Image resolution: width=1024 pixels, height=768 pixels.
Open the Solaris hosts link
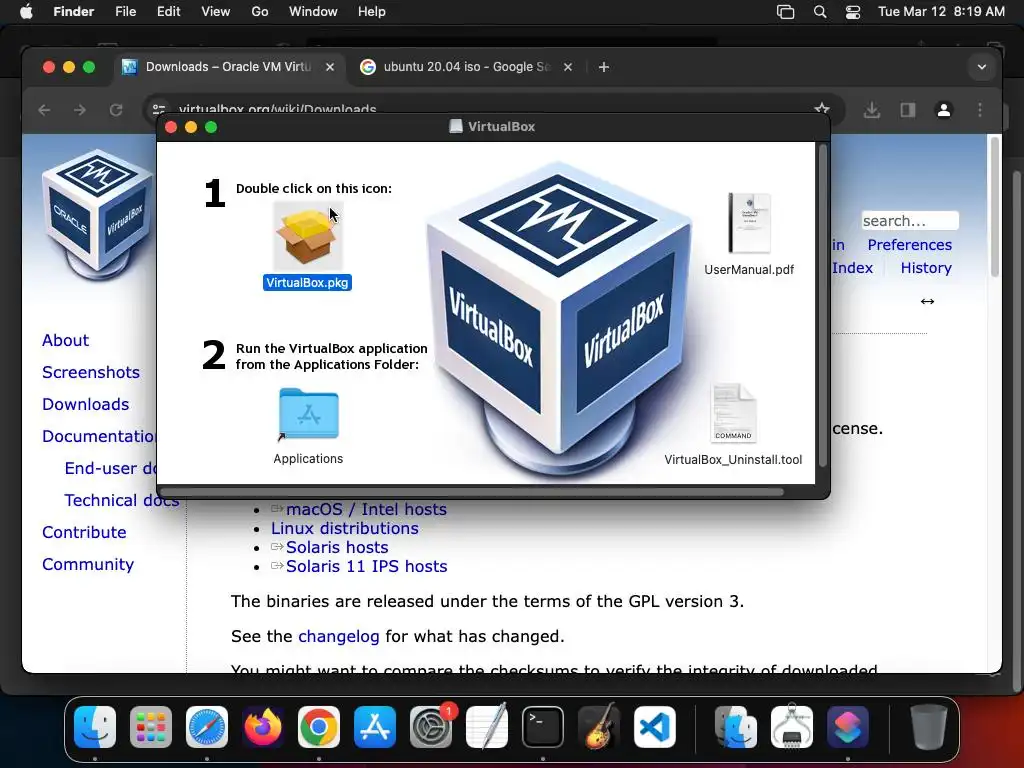pyautogui.click(x=337, y=547)
